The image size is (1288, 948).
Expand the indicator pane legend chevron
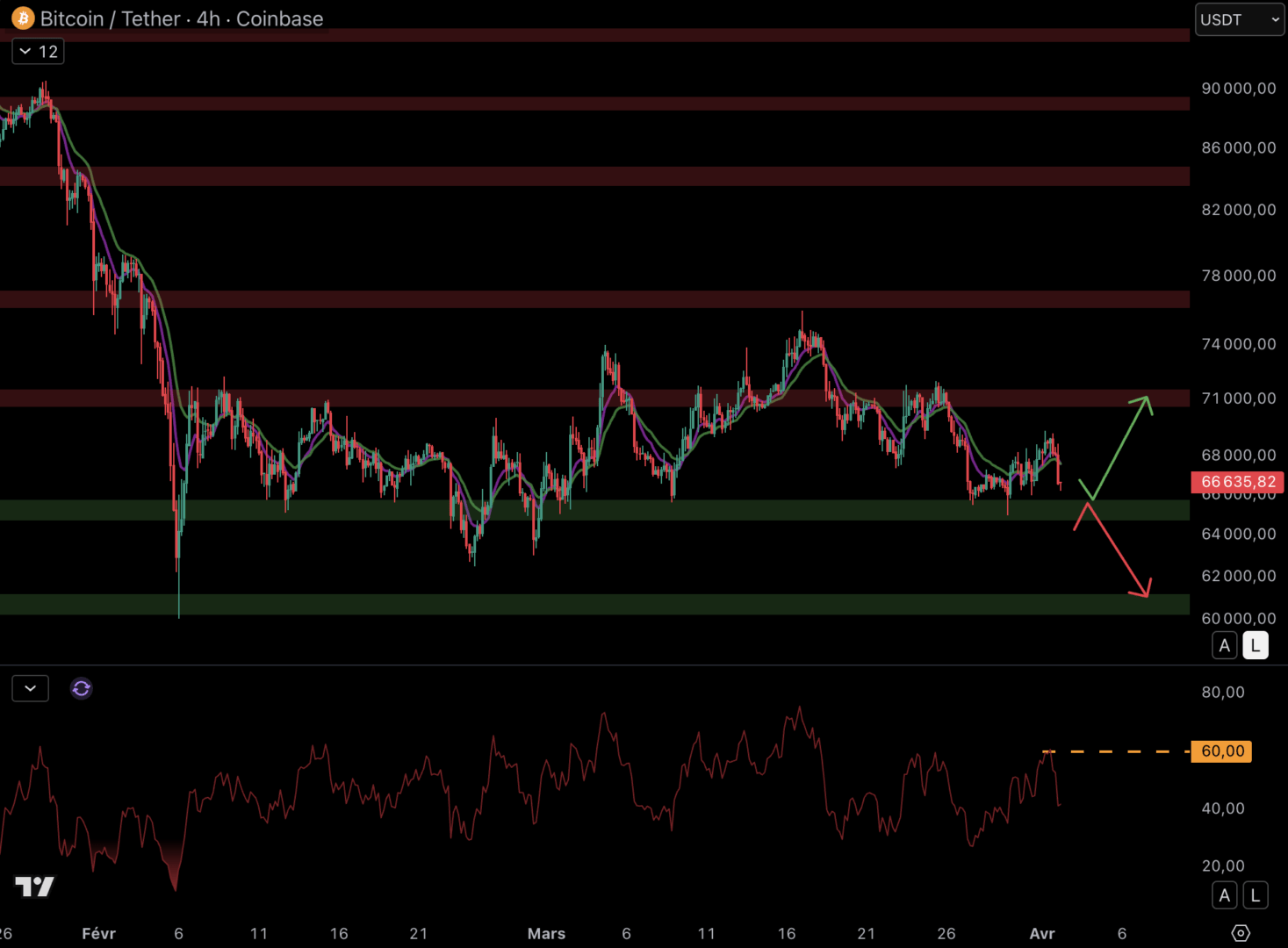(30, 689)
